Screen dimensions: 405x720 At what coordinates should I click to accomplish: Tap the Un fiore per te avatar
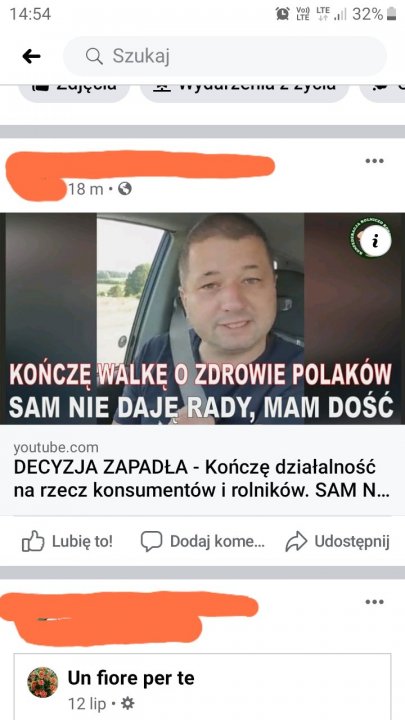[43, 682]
